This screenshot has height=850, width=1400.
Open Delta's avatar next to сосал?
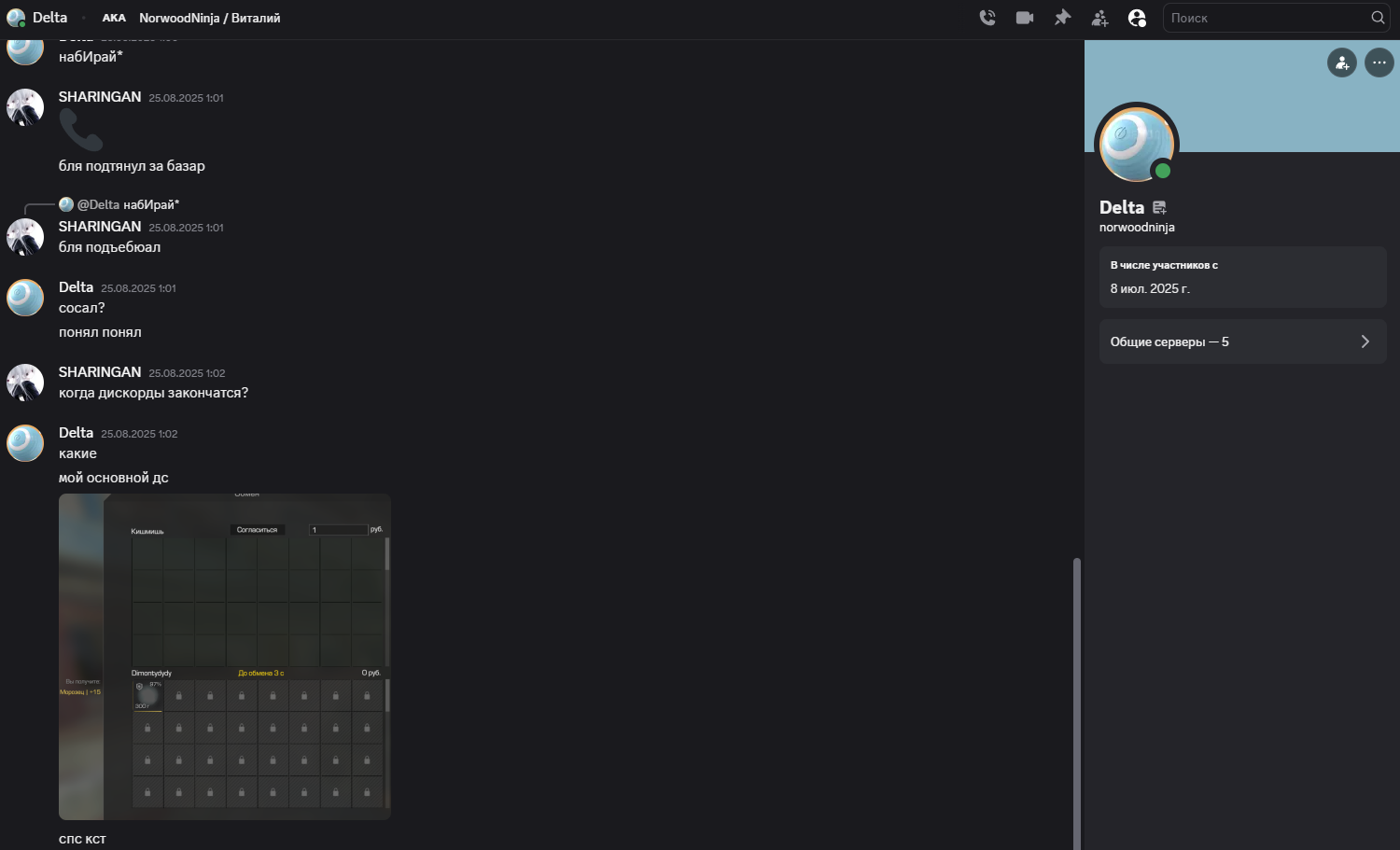point(25,298)
